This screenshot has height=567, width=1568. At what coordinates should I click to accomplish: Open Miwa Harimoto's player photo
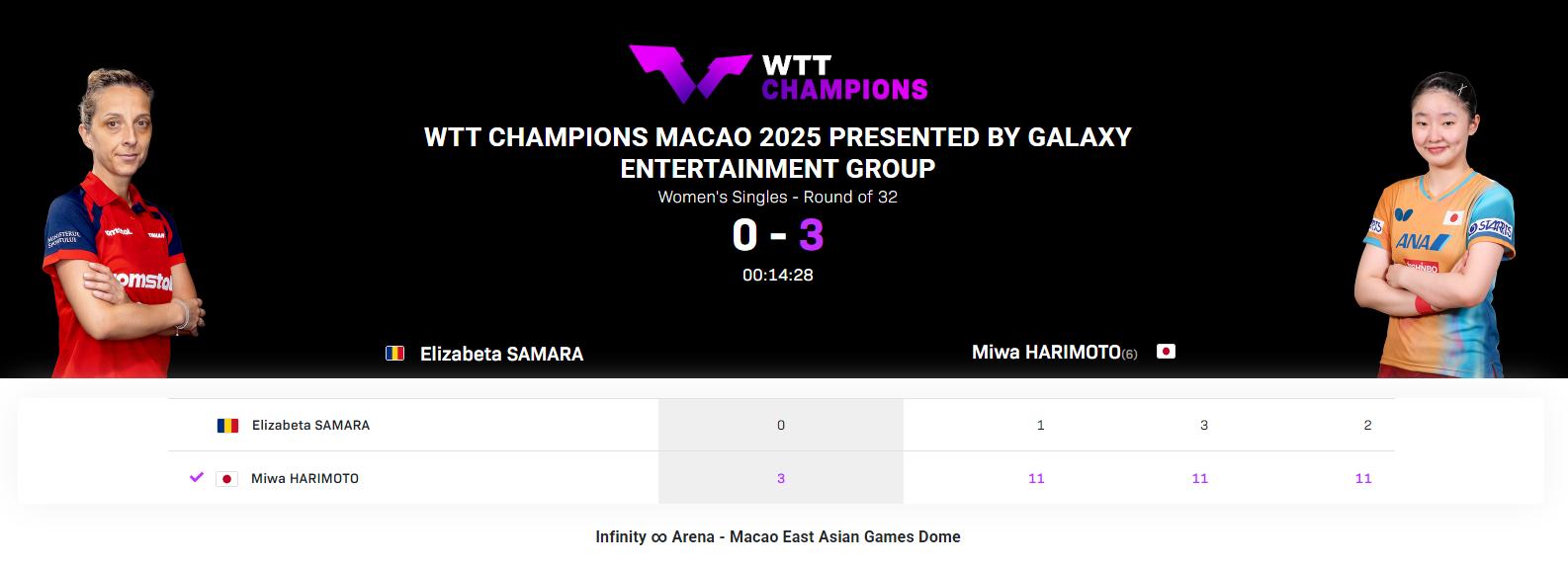click(1434, 227)
